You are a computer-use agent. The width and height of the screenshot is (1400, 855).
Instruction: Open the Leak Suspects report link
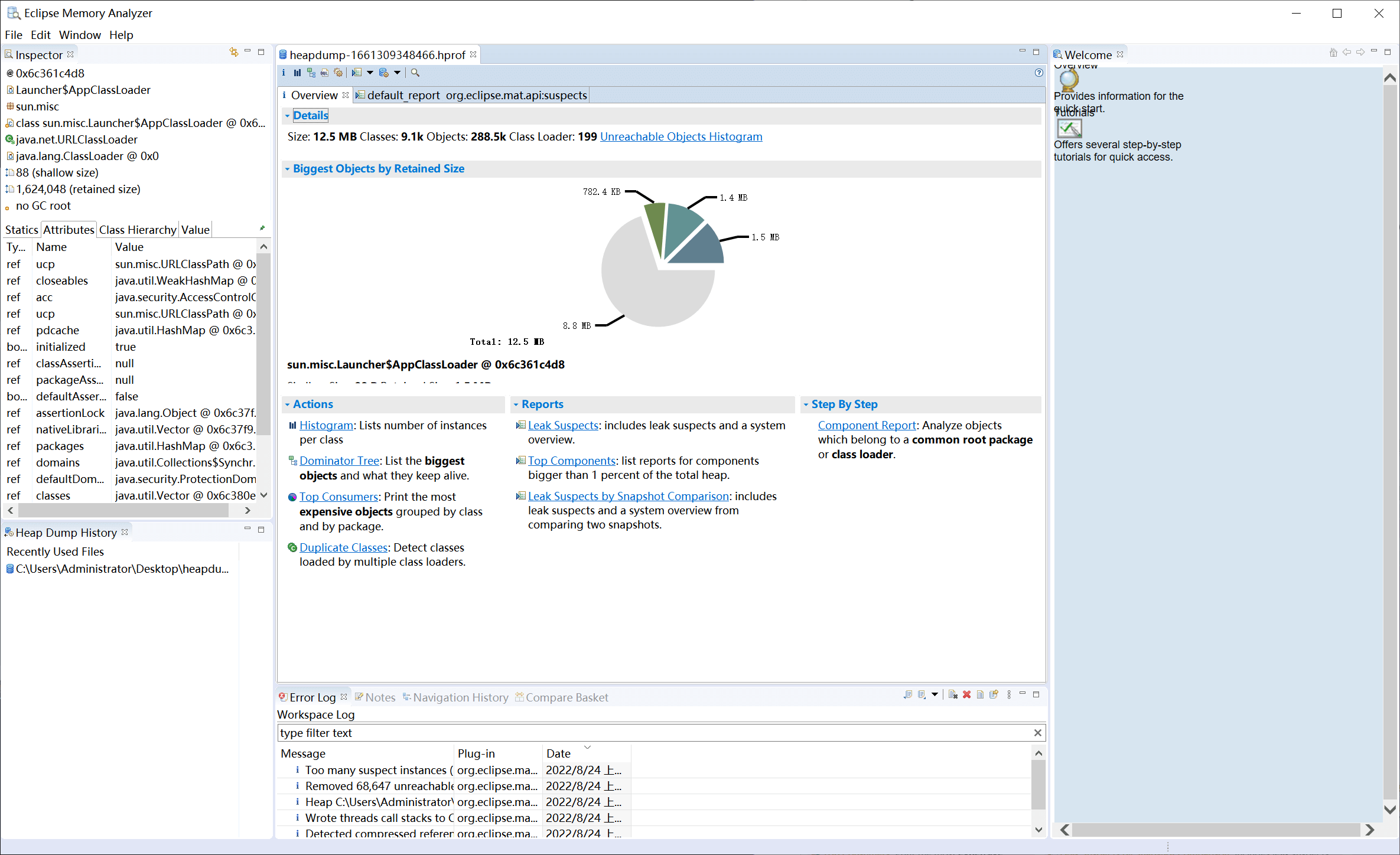point(563,425)
